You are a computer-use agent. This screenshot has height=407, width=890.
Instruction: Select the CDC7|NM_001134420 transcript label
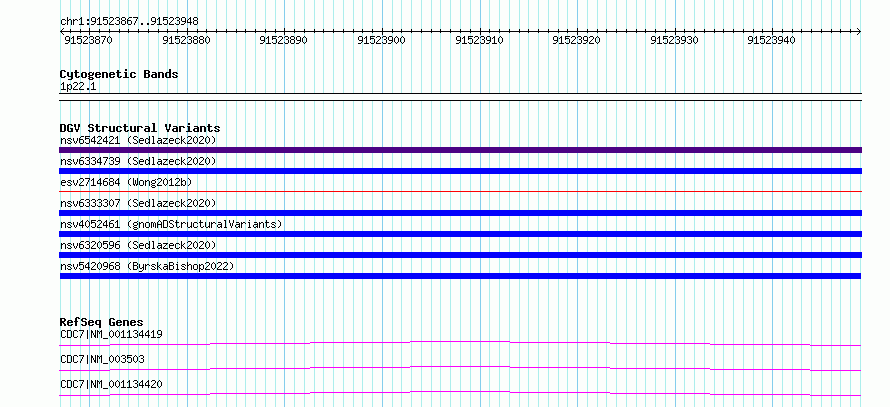111,384
